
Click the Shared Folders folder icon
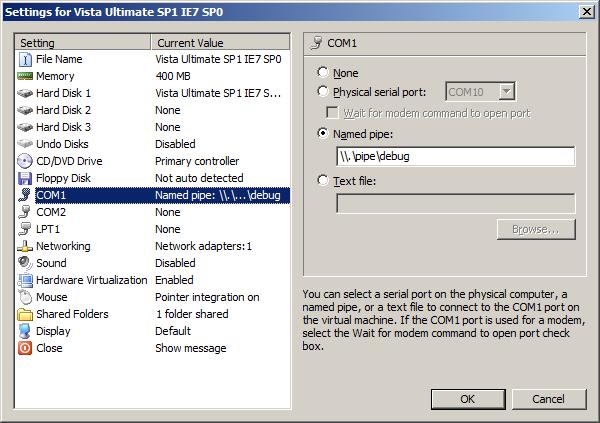(25, 314)
